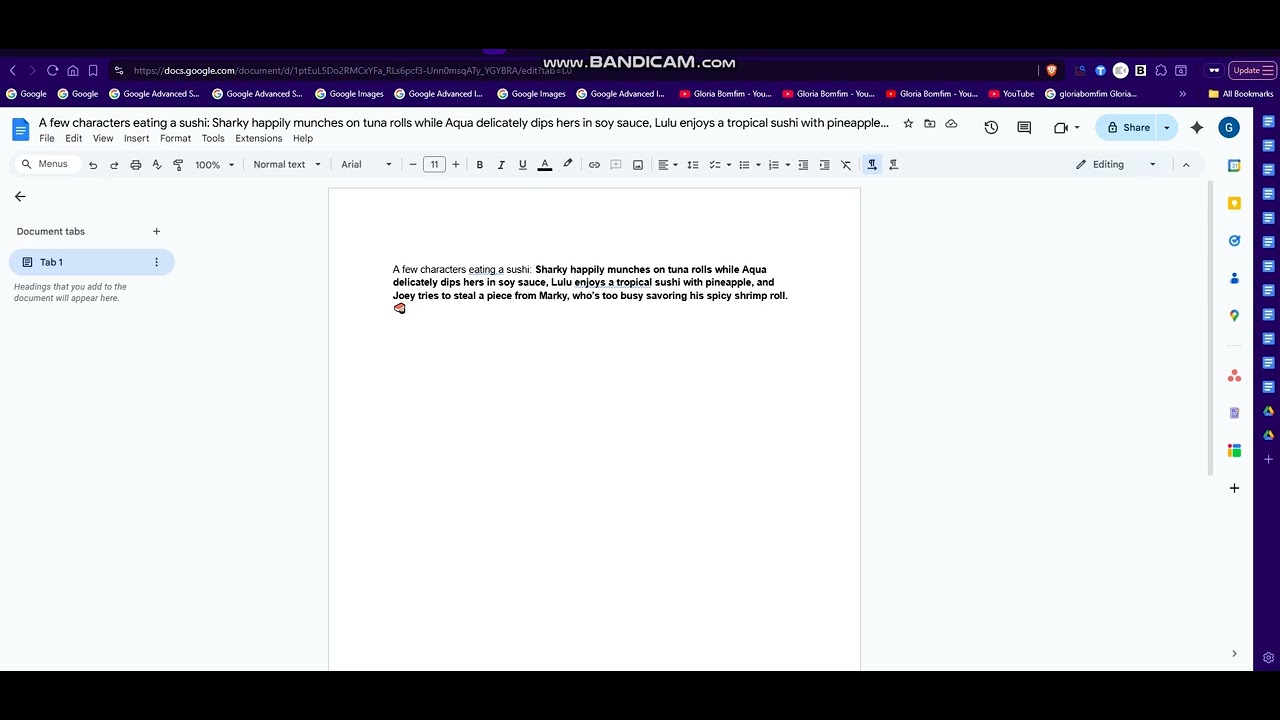1280x720 pixels.
Task: Increase the indent
Action: click(x=824, y=165)
